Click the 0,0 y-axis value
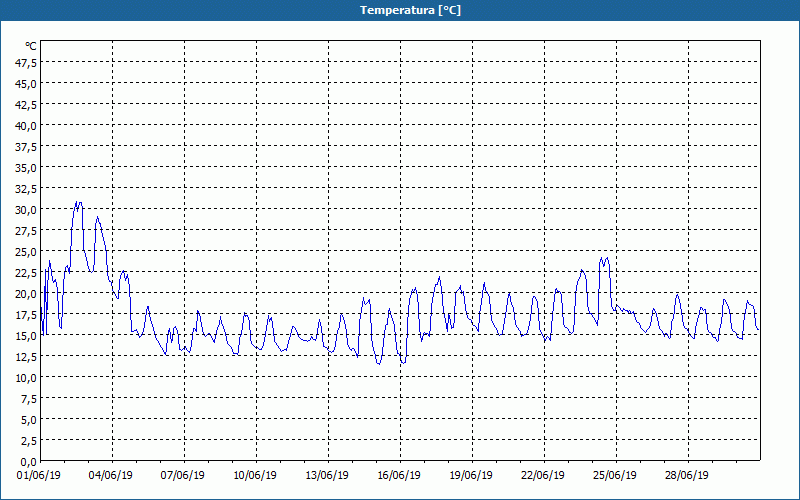Viewport: 800px width, 500px height. tap(28, 462)
